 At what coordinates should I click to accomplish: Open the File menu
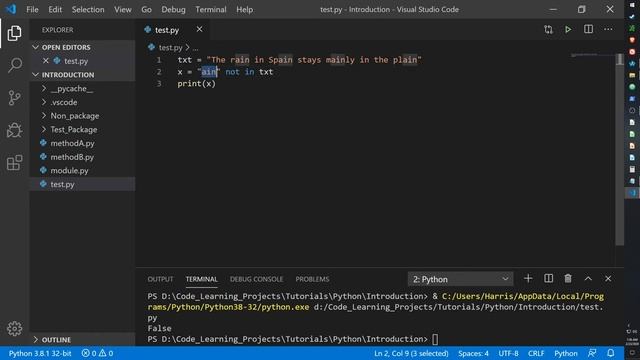[x=32, y=9]
